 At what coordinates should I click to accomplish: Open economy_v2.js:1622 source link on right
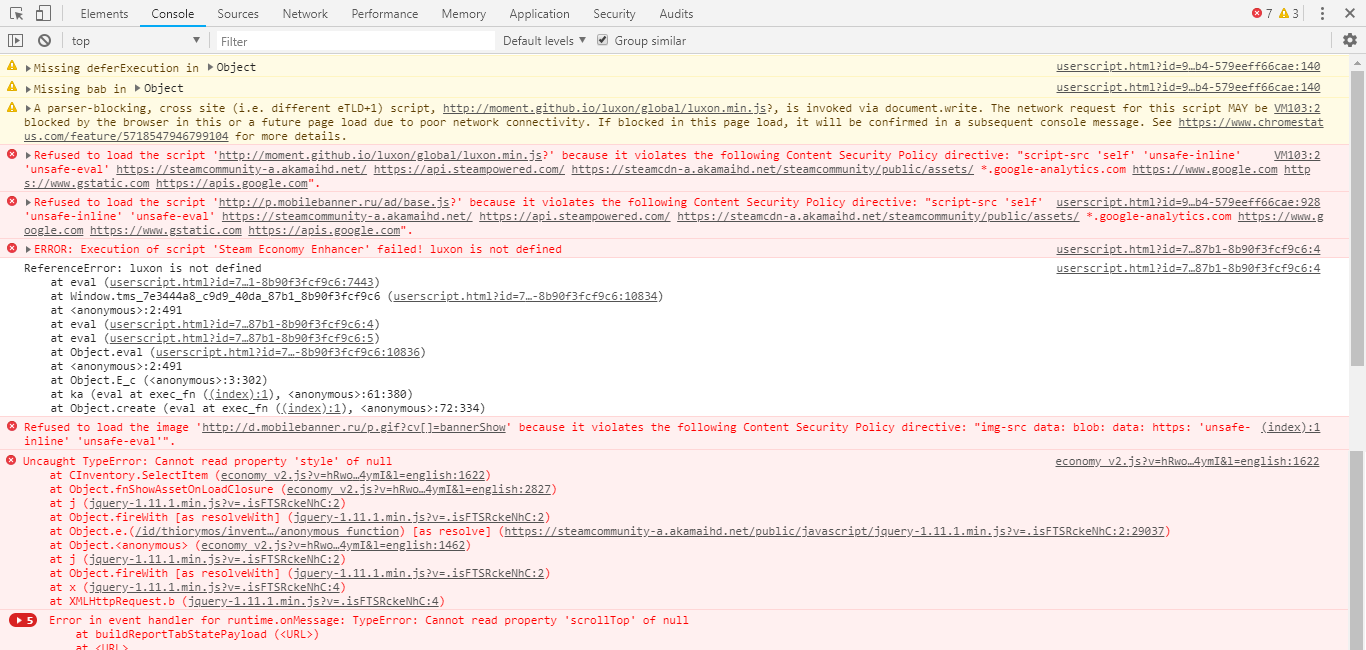click(x=1187, y=461)
